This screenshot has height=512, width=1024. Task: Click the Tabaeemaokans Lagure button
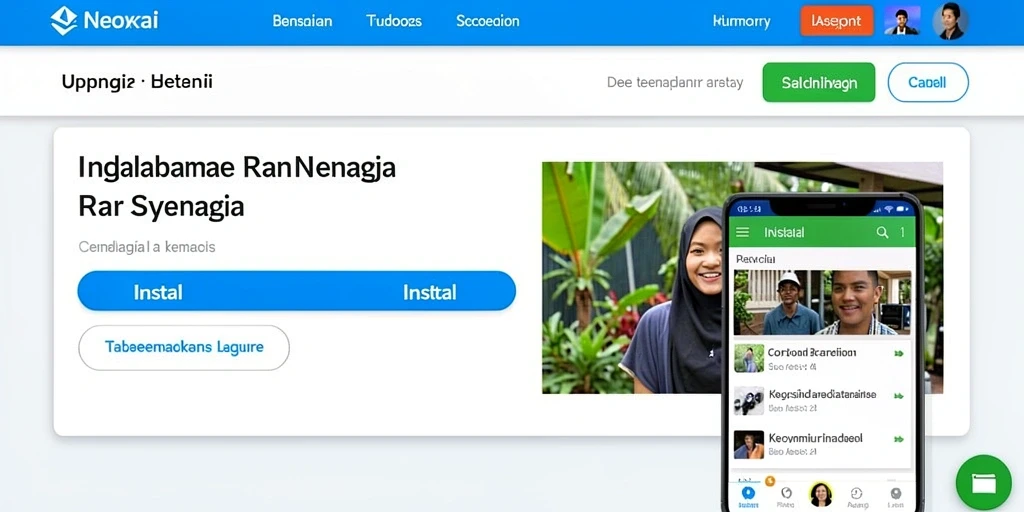point(184,347)
